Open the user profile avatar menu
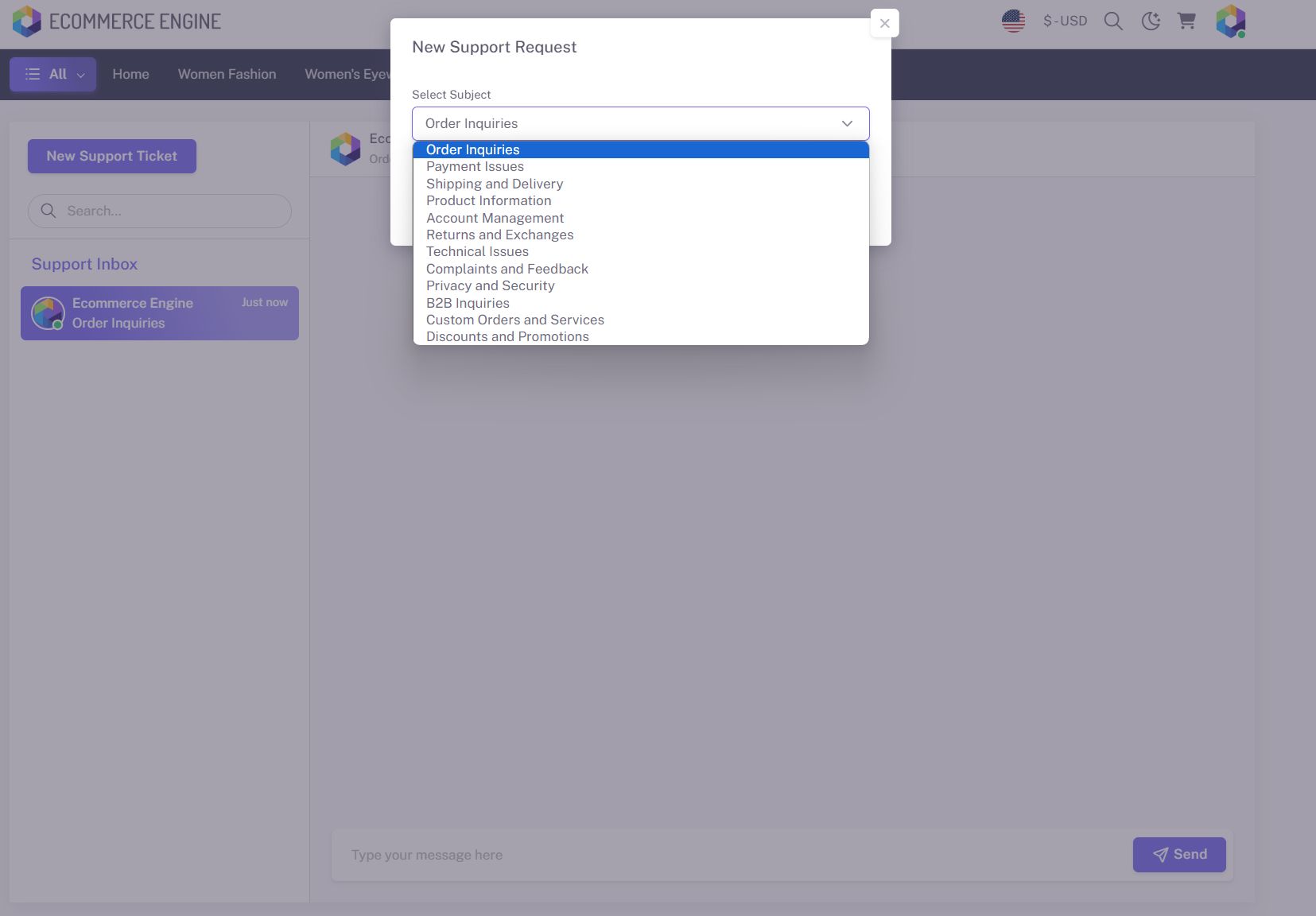This screenshot has height=916, width=1316. [x=1231, y=21]
